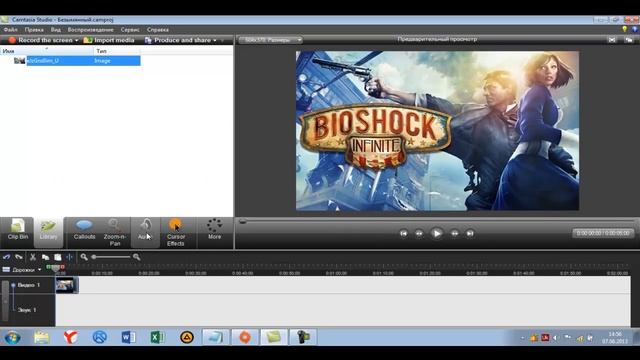The height and width of the screenshot is (360, 640).
Task: Sort clip bin by Имя column
Action: pyautogui.click(x=47, y=51)
